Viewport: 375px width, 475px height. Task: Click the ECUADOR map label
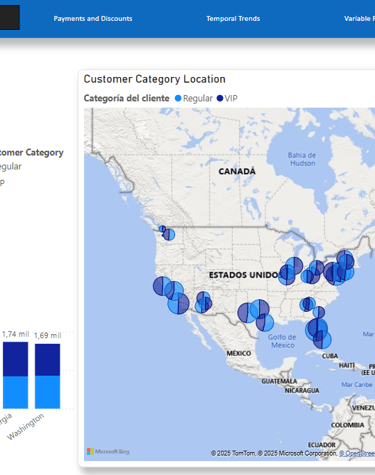pos(322,445)
